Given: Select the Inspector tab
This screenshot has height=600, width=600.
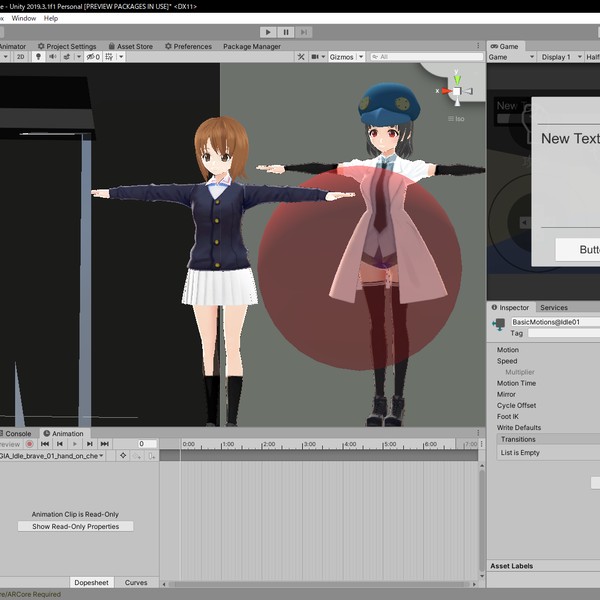Looking at the screenshot, I should tap(510, 307).
